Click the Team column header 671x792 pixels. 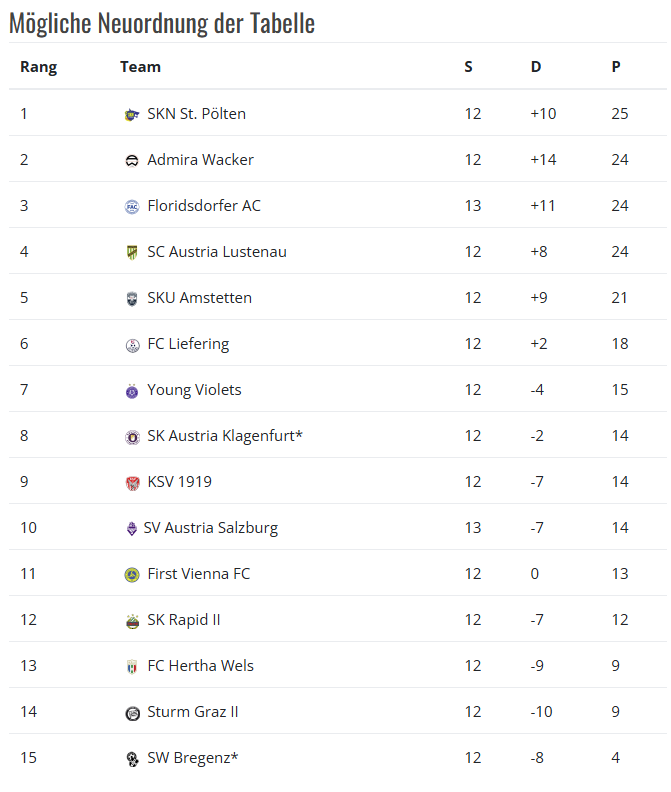coord(140,67)
